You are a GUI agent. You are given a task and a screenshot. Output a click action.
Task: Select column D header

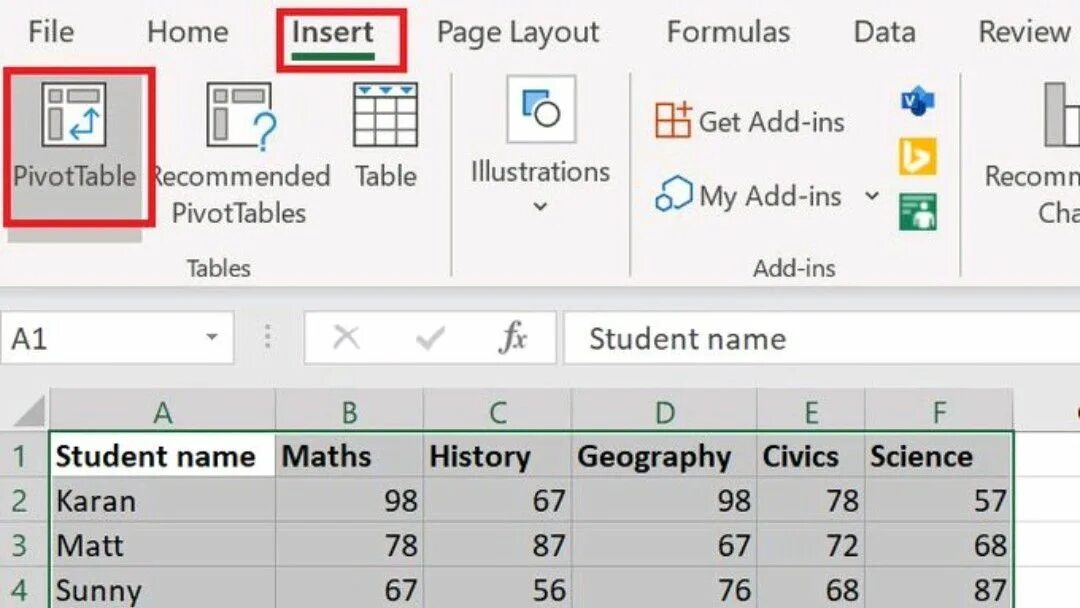[664, 412]
